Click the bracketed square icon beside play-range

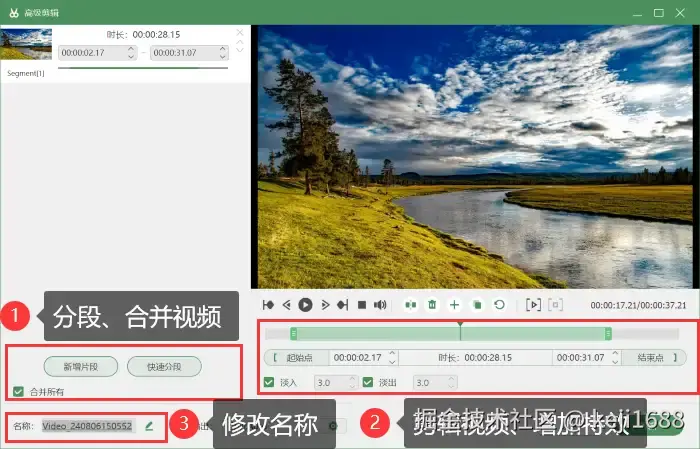[x=555, y=305]
